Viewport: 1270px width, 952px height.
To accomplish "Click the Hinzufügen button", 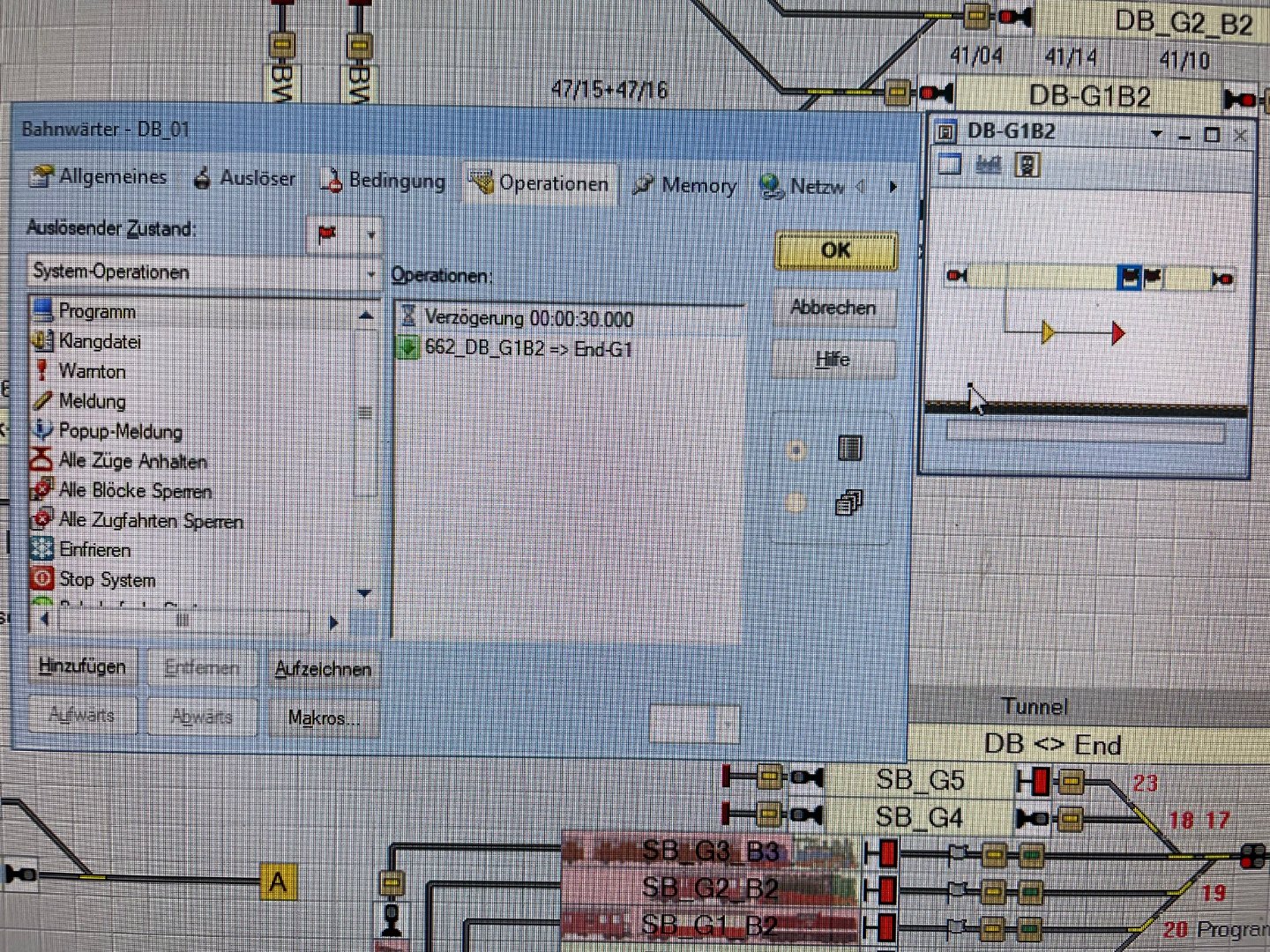I will coord(82,666).
